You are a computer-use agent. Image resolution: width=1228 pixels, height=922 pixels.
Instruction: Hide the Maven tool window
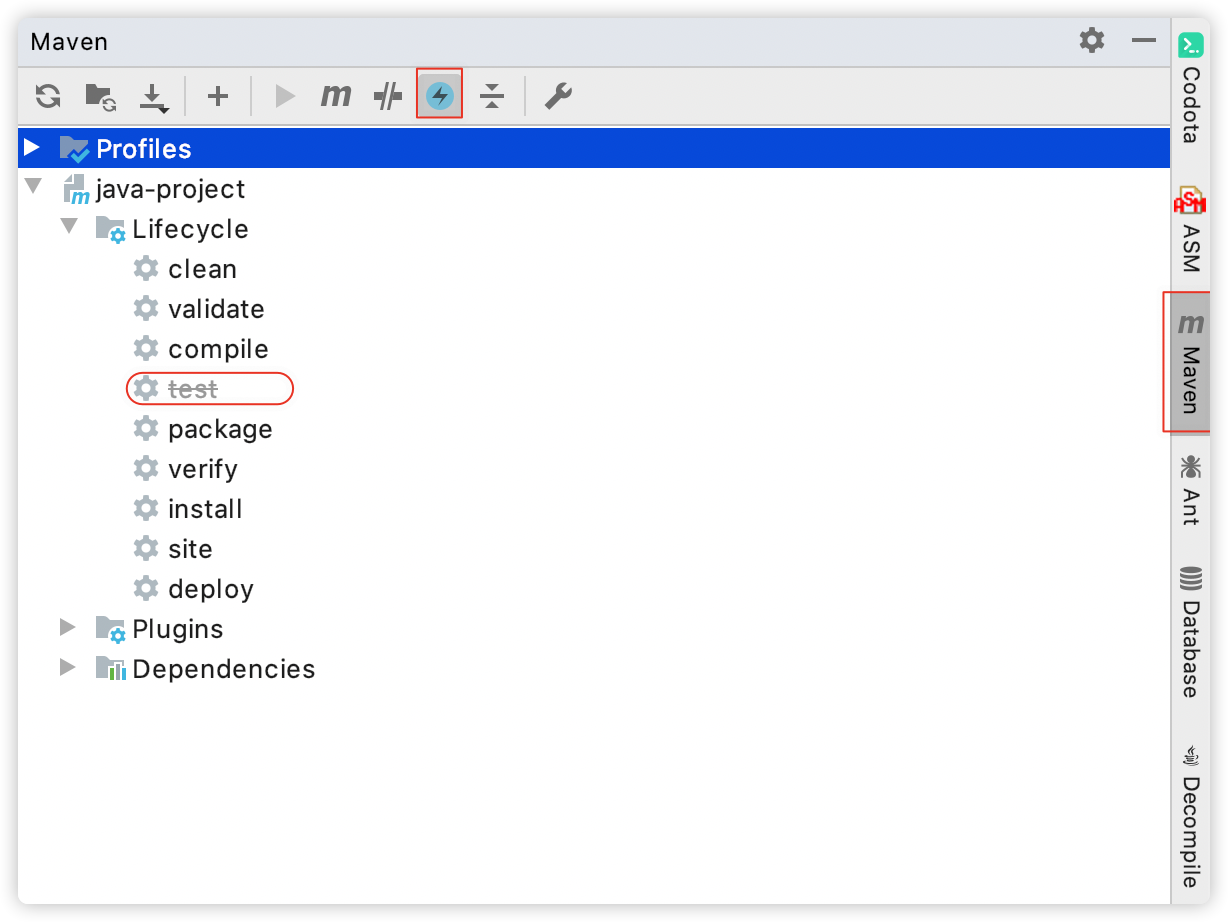pos(1144,41)
